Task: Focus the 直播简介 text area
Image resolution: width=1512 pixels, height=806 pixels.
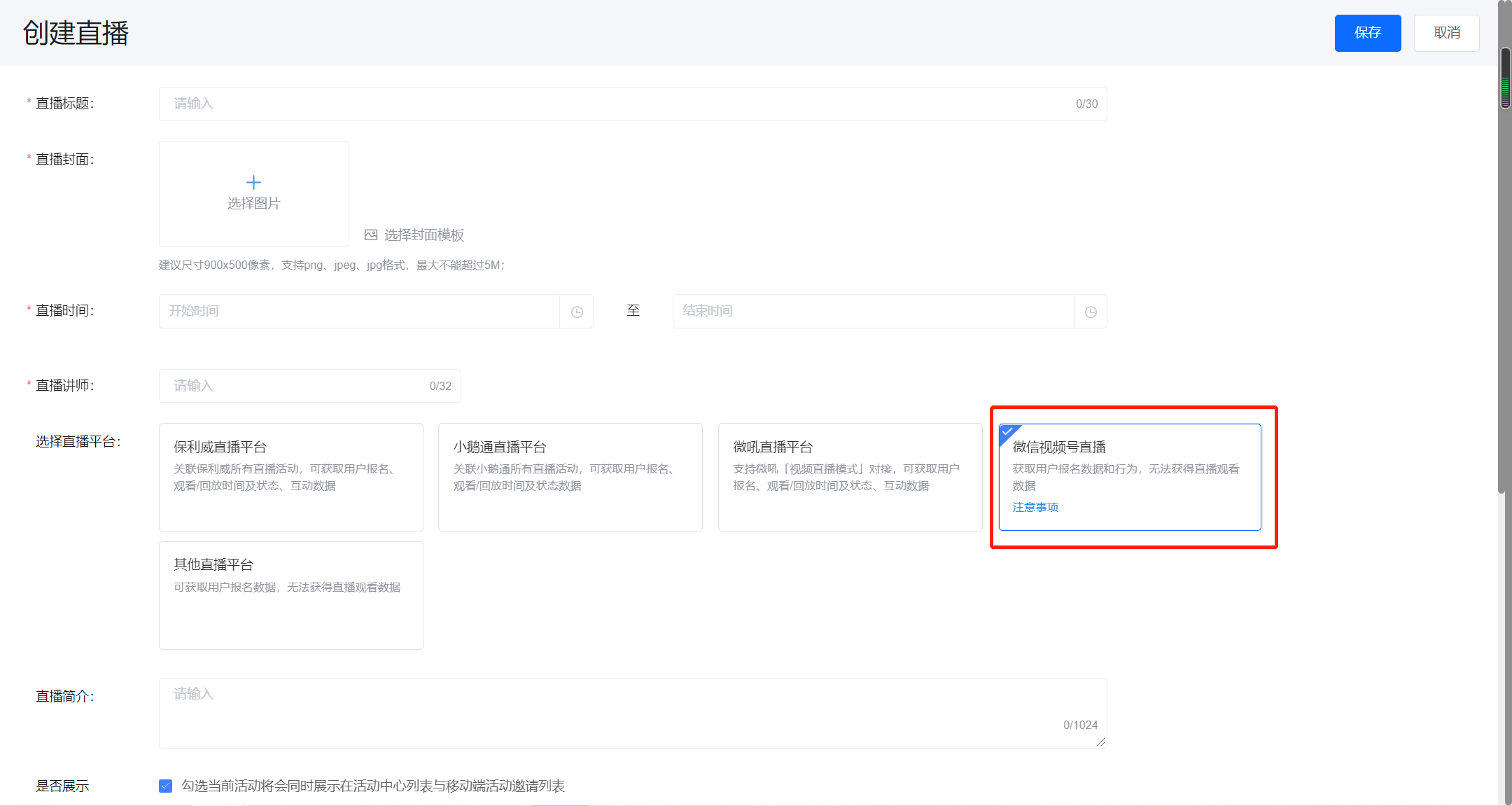Action: tap(632, 713)
